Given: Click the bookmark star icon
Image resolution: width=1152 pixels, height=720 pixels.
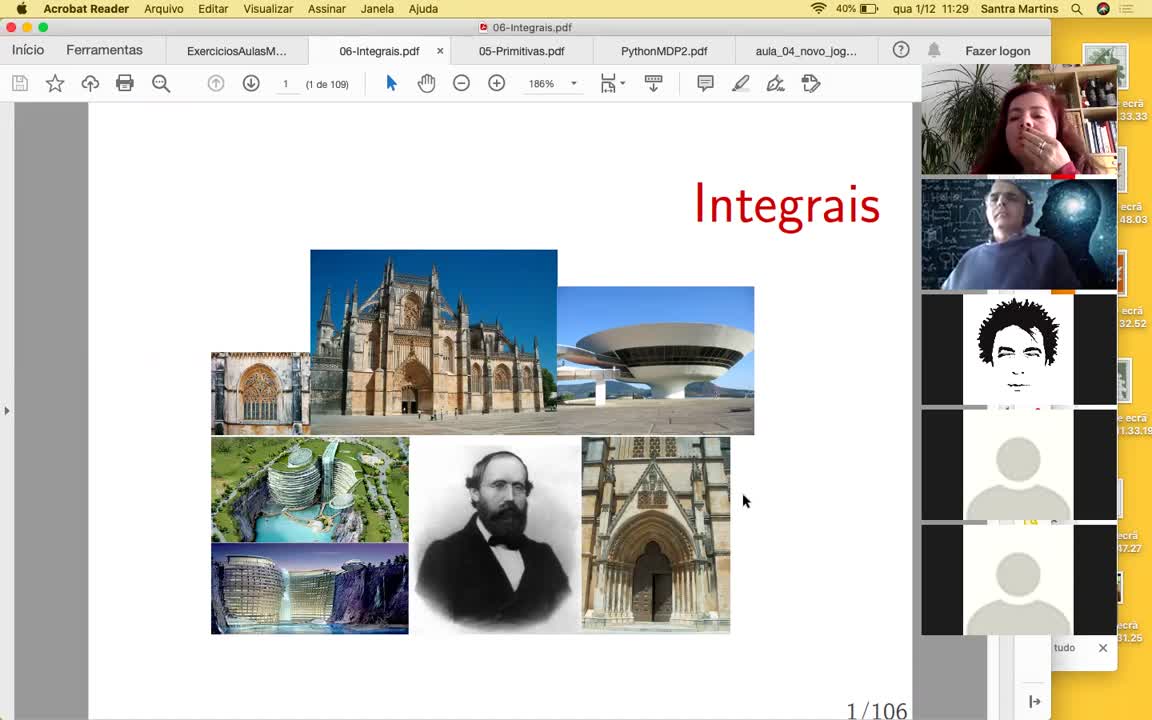Looking at the screenshot, I should pyautogui.click(x=55, y=84).
